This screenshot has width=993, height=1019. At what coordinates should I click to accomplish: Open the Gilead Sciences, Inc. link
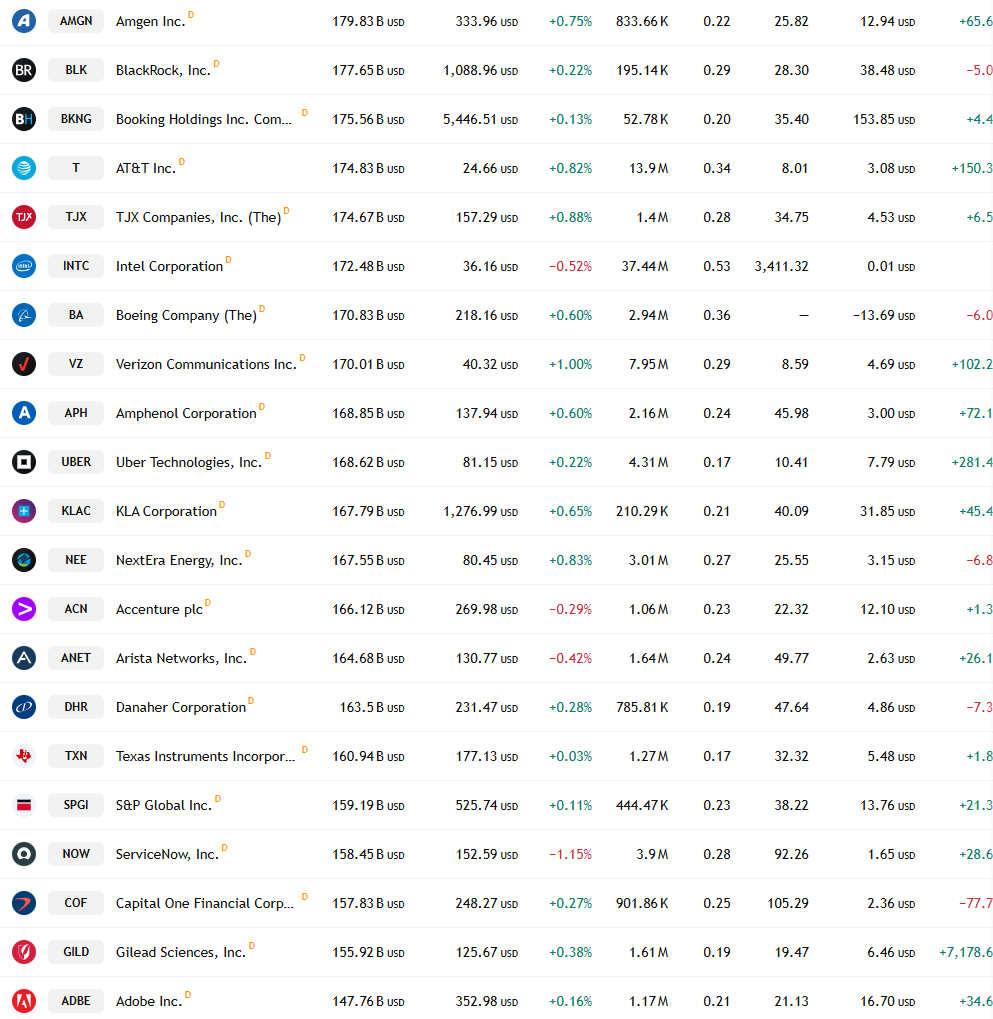tap(181, 953)
